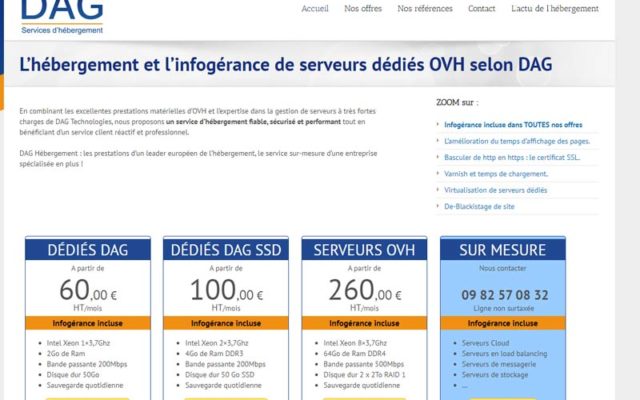Click Infogérance incluse banner under 100,00 €
Image resolution: width=640 pixels, height=400 pixels.
(x=226, y=323)
